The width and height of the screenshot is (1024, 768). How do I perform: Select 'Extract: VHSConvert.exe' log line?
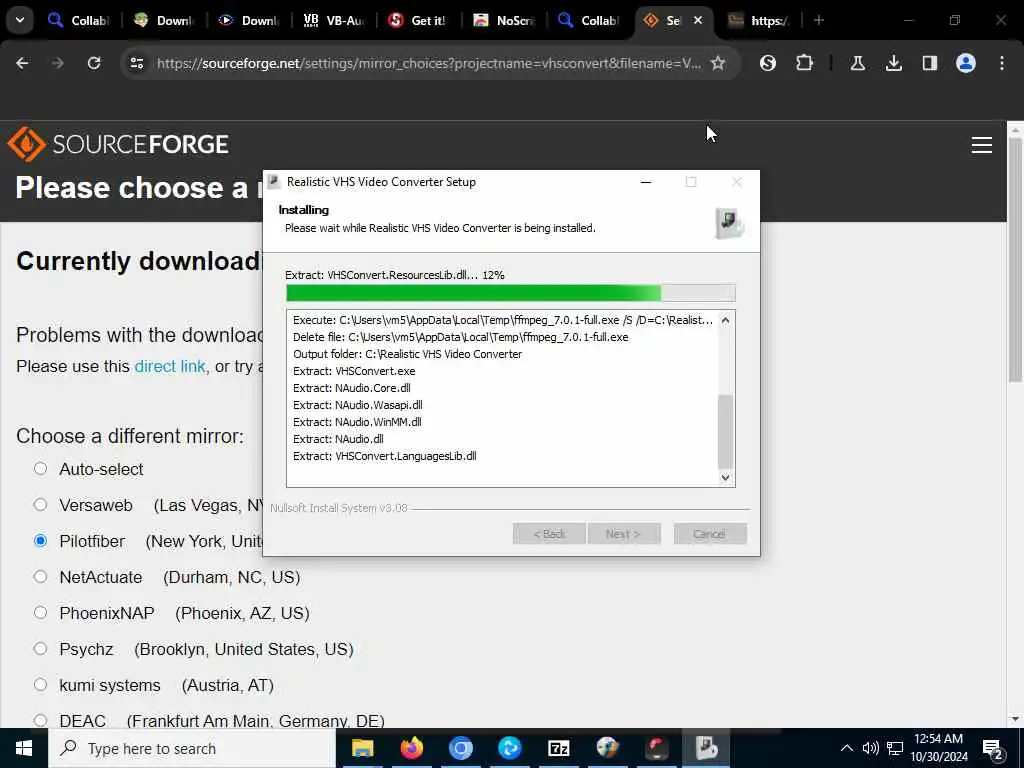click(x=354, y=371)
